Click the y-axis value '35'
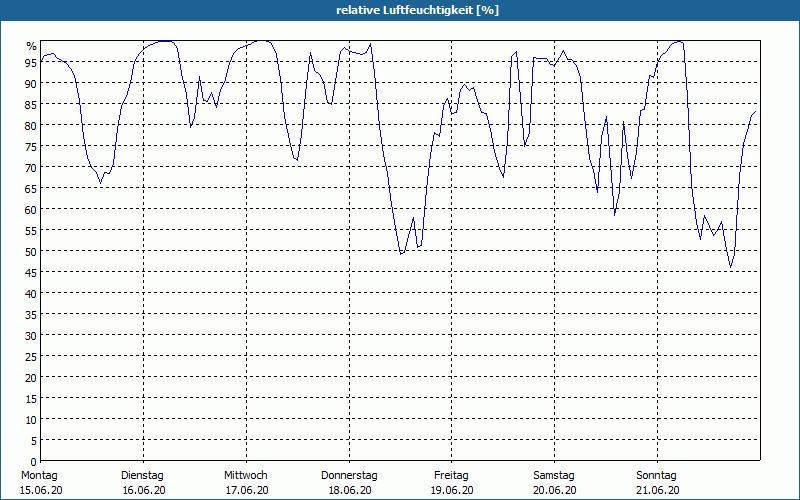 [31, 315]
